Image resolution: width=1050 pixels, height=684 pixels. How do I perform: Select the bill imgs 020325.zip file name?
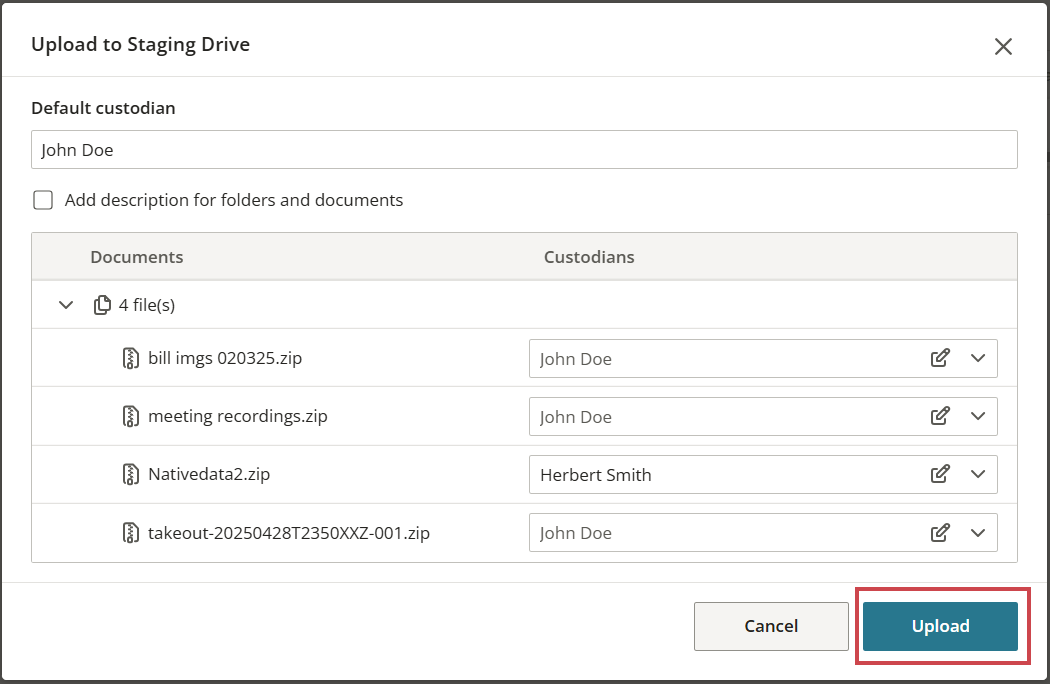pyautogui.click(x=225, y=358)
